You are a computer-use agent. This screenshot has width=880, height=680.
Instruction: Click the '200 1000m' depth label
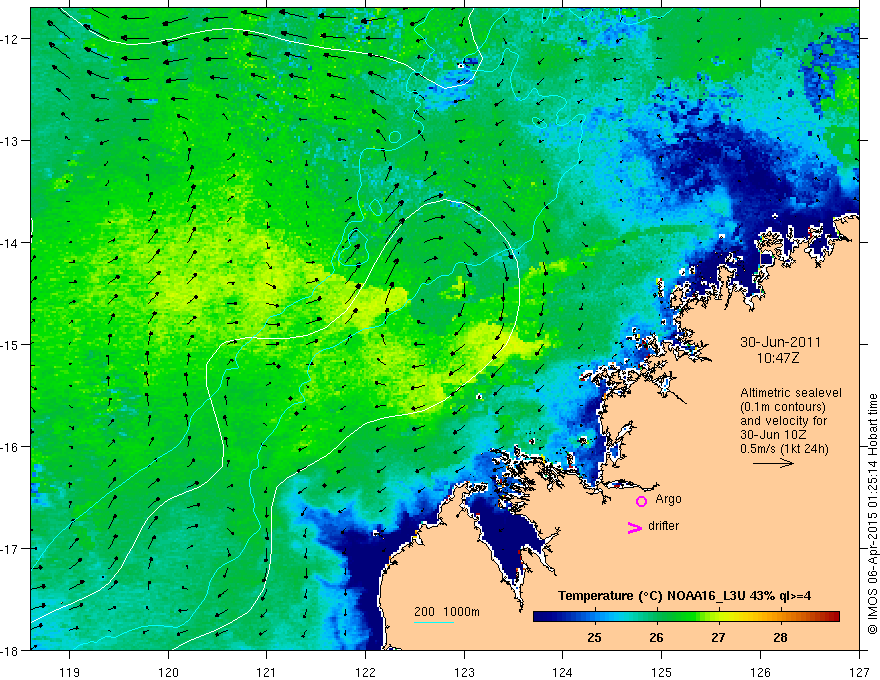447,612
